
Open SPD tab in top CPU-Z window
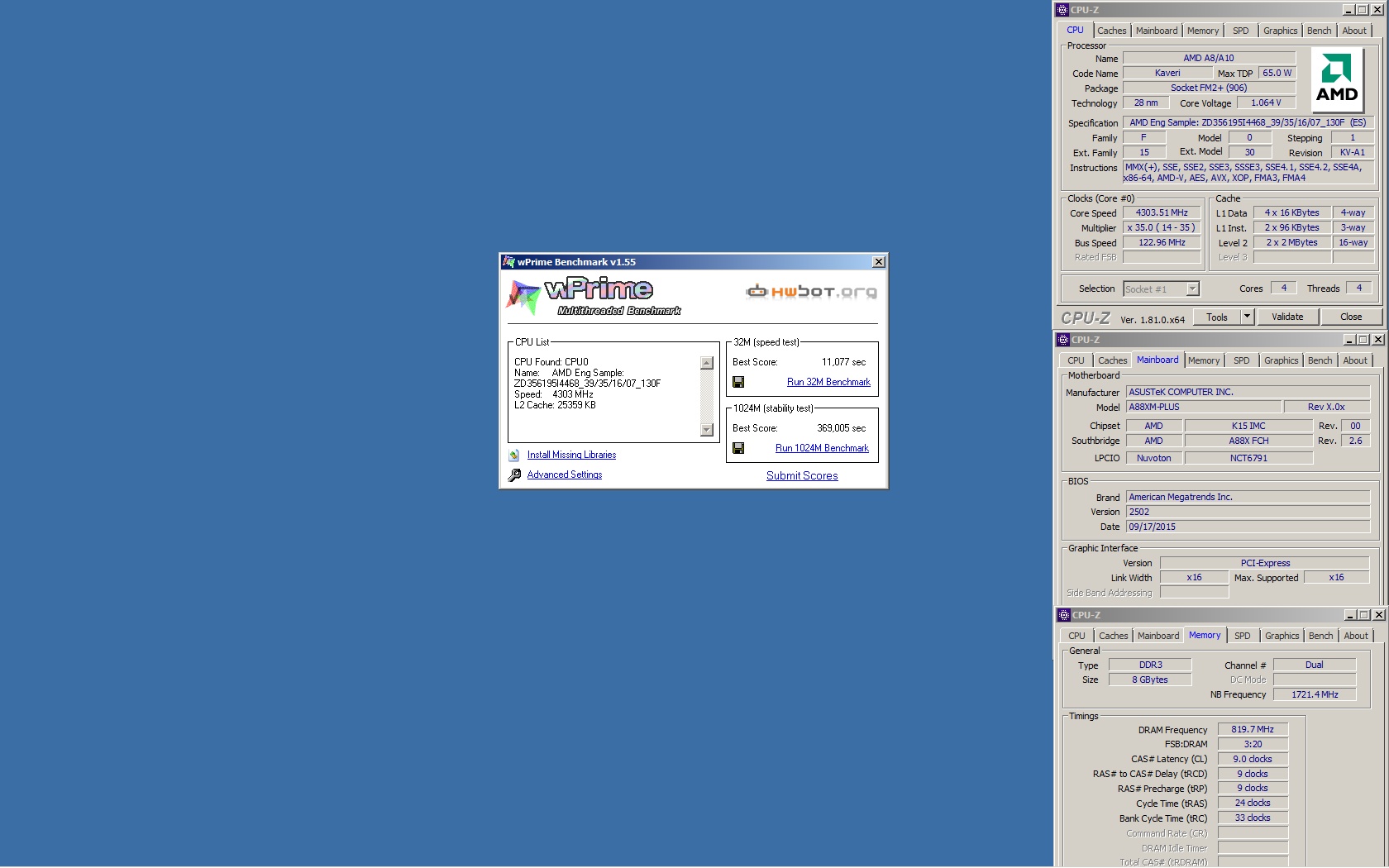tap(1241, 31)
